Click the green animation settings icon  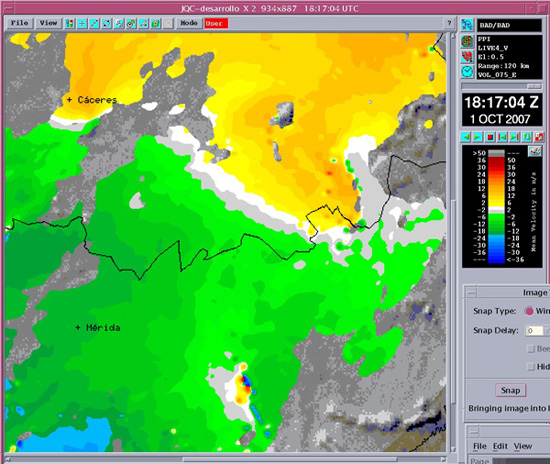pyautogui.click(x=526, y=137)
